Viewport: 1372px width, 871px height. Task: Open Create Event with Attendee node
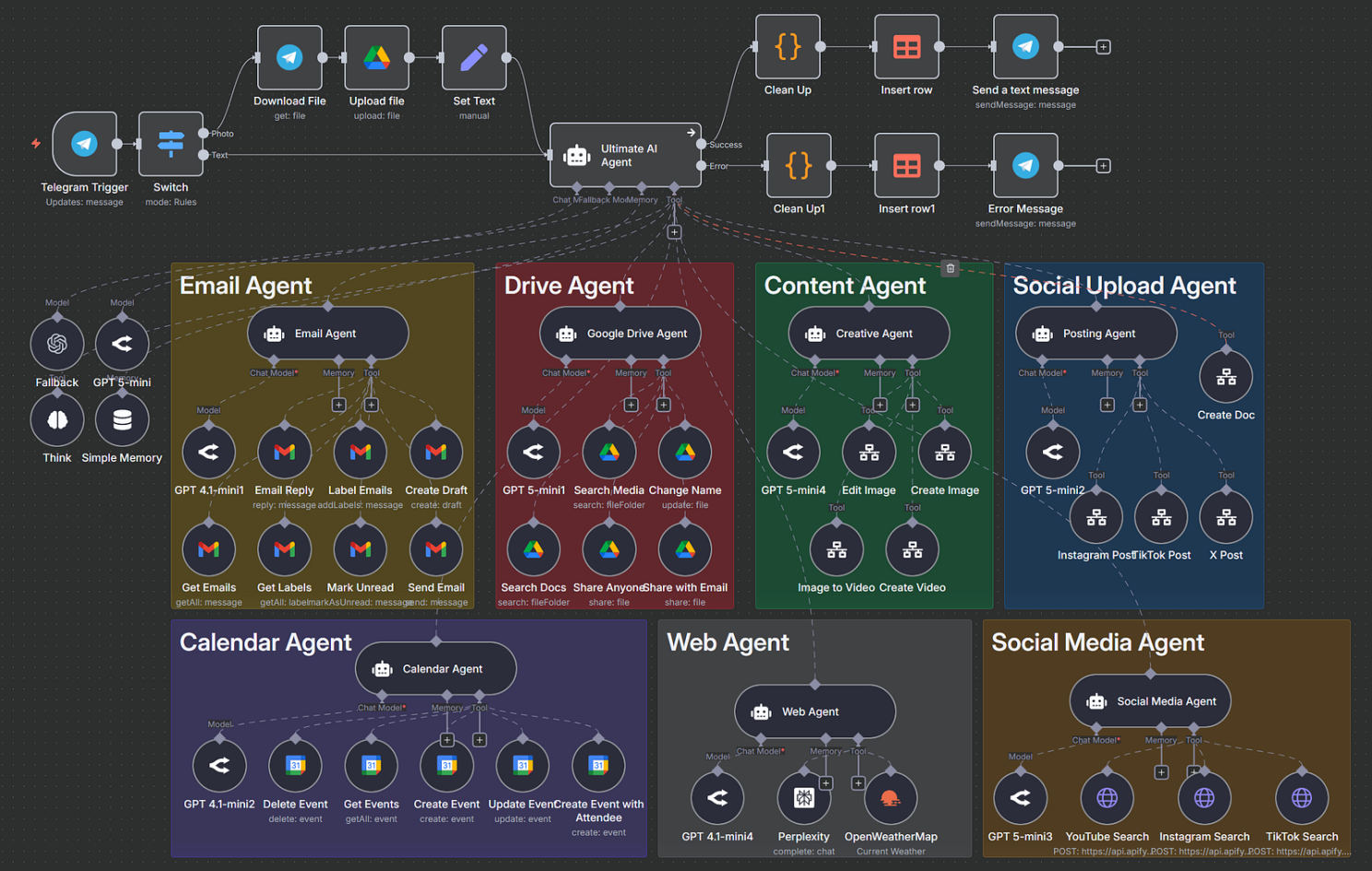tap(598, 766)
